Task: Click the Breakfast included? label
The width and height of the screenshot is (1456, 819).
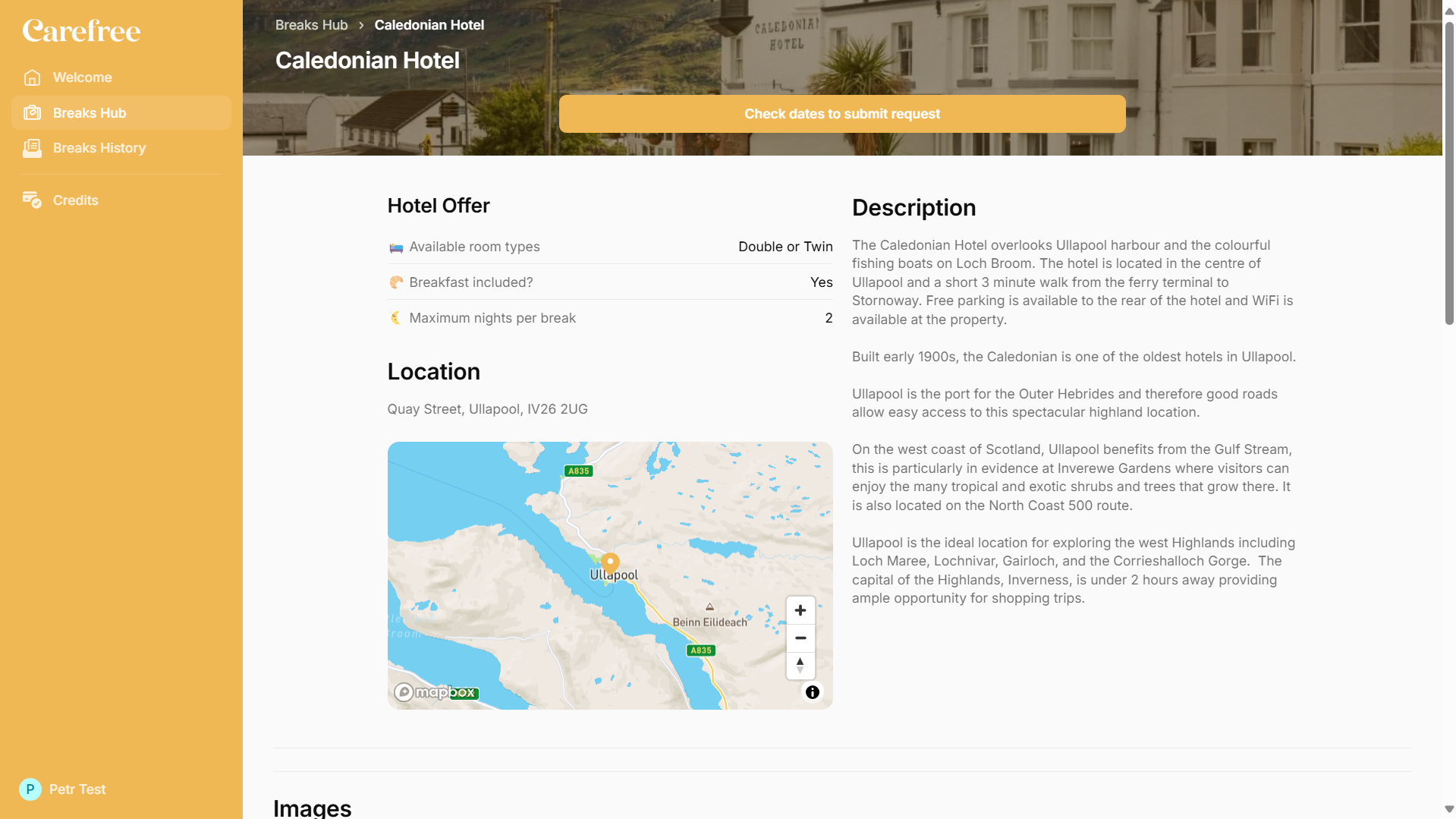Action: (x=471, y=282)
